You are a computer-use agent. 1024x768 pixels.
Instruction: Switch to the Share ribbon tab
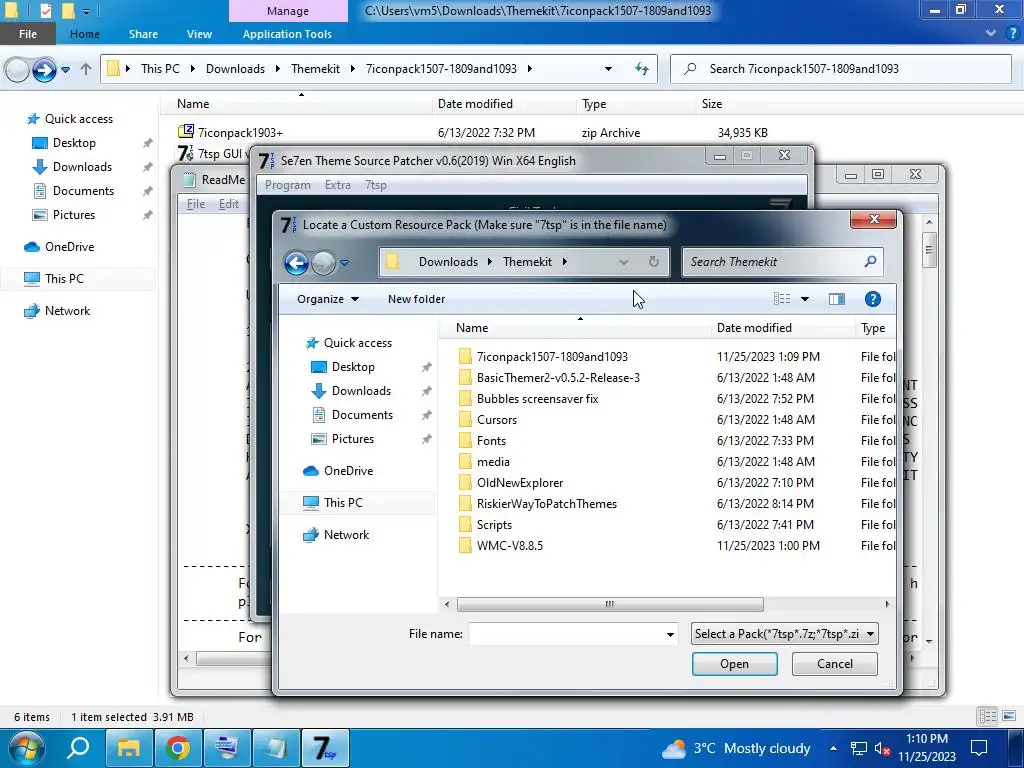pyautogui.click(x=143, y=34)
